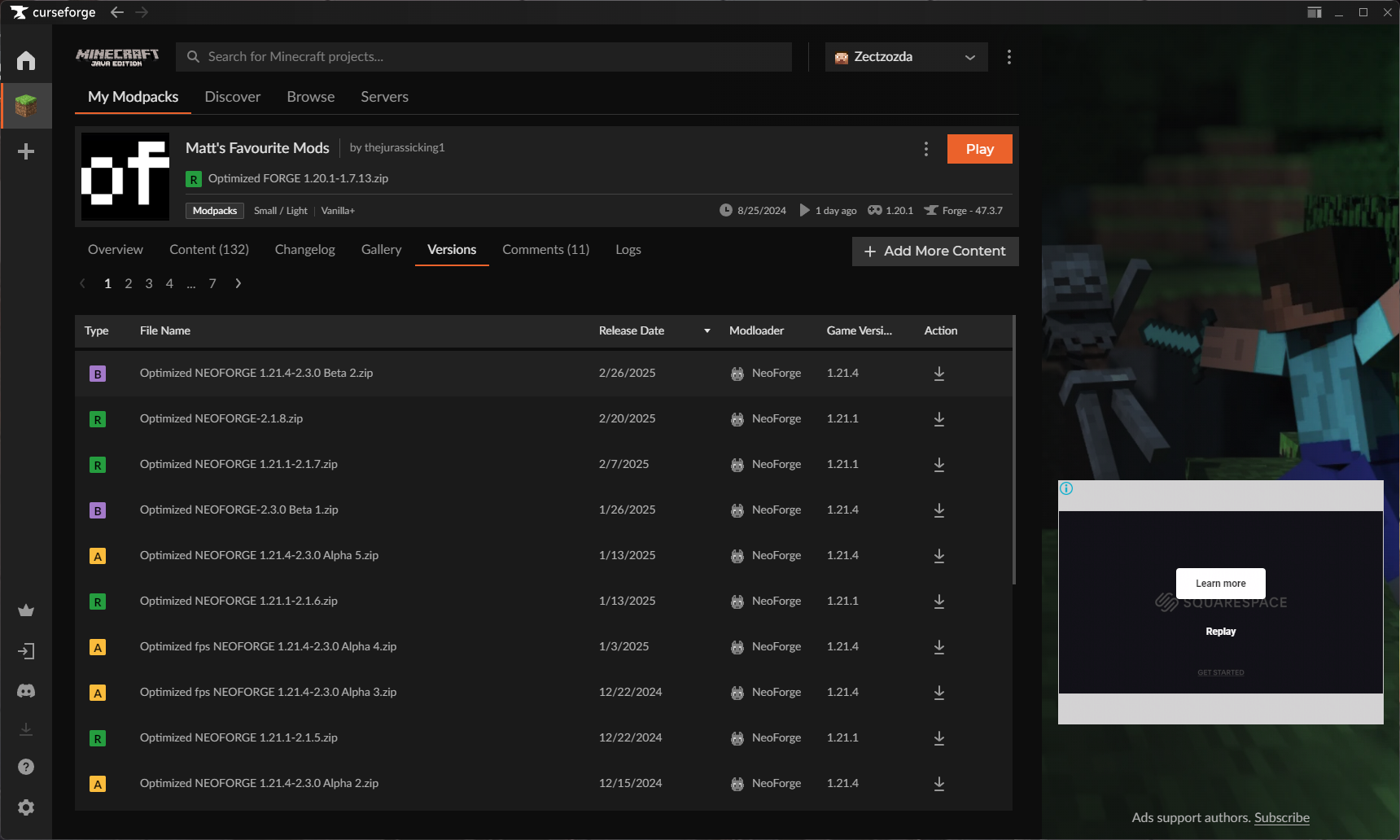Screen dimensions: 1400x840
Task: Open the Discord icon in sidebar
Action: [x=26, y=691]
